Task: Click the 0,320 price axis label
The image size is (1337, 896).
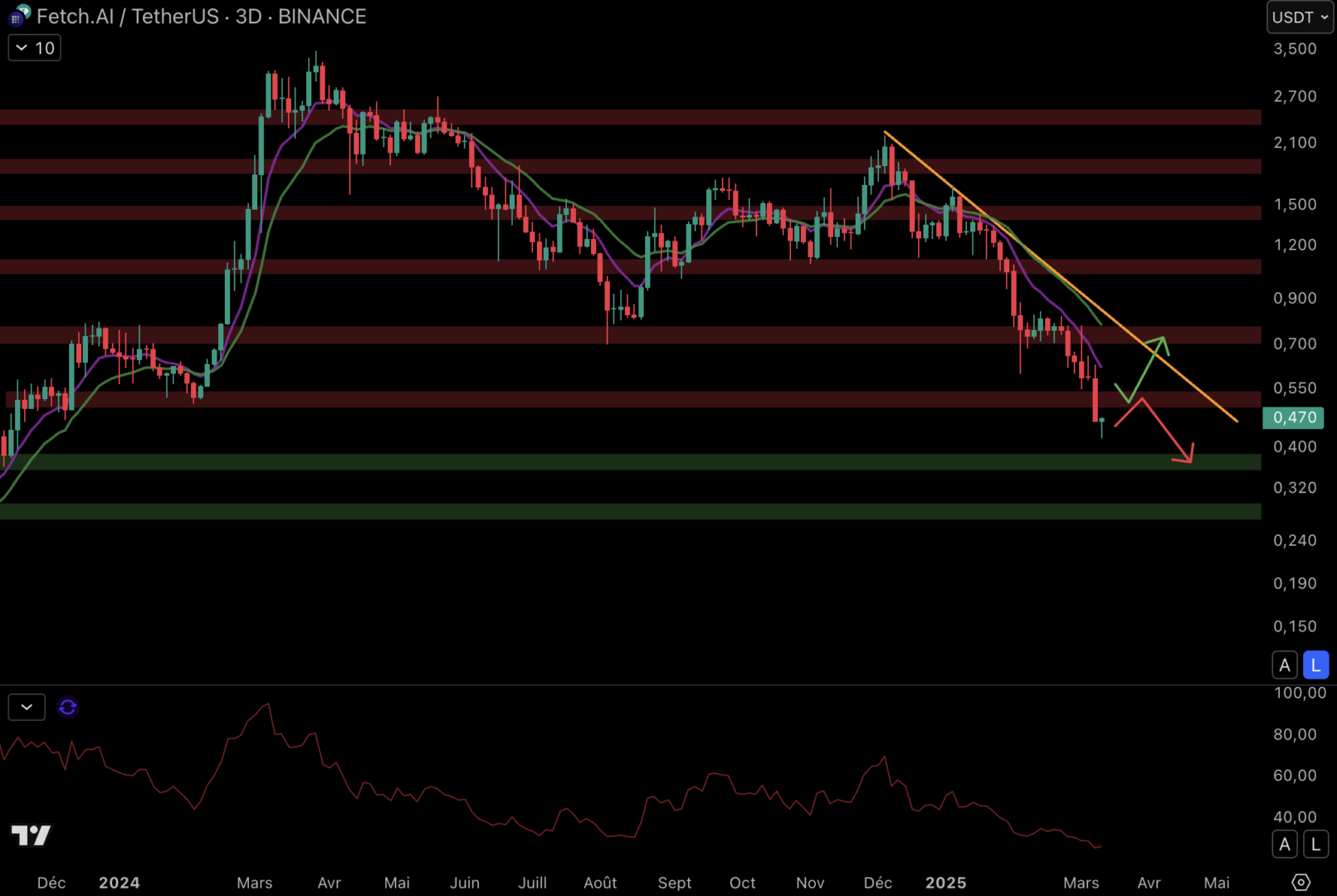Action: point(1295,488)
